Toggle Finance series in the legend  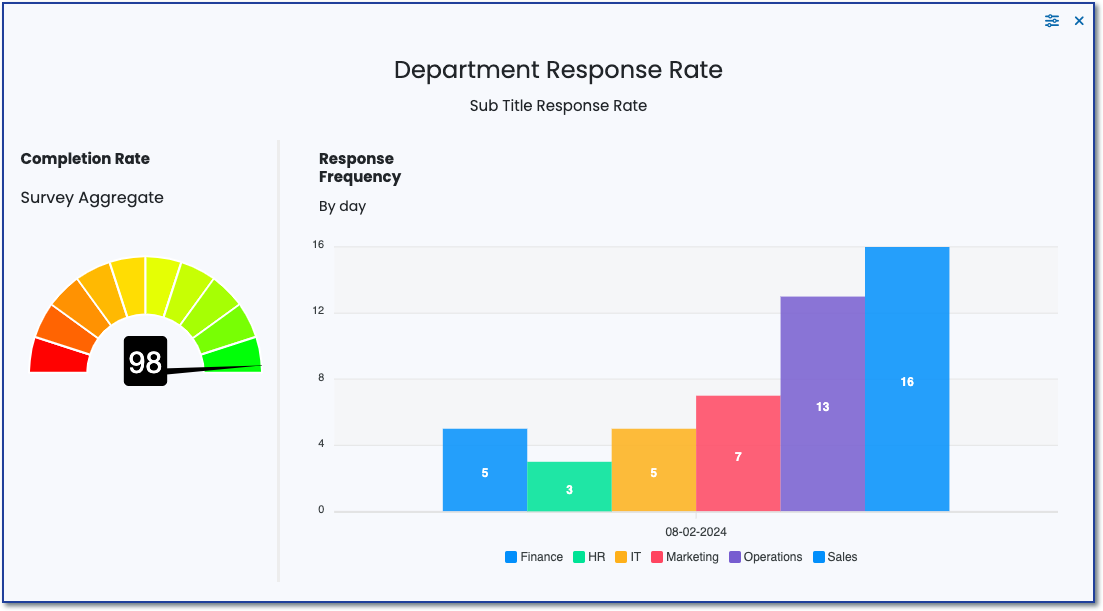point(534,557)
